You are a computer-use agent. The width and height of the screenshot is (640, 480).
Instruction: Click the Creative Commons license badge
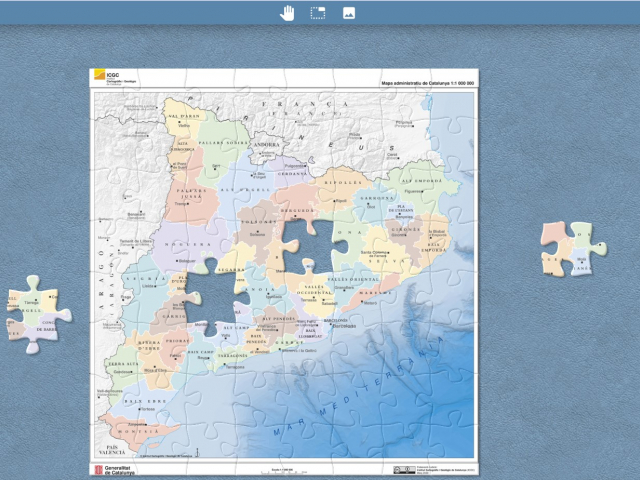tap(404, 470)
